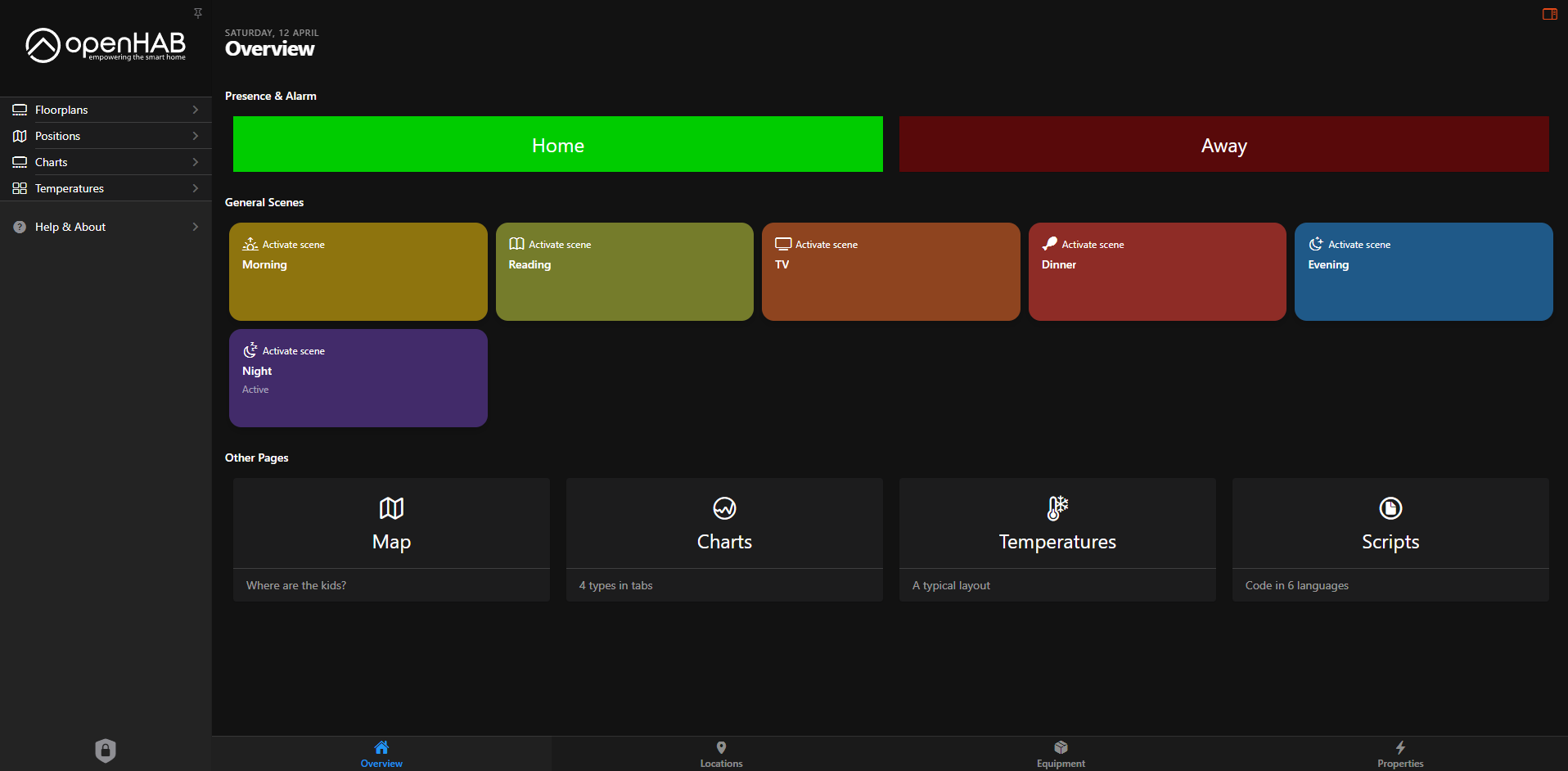Image resolution: width=1568 pixels, height=771 pixels.
Task: Activate the Morning scene
Action: [358, 272]
